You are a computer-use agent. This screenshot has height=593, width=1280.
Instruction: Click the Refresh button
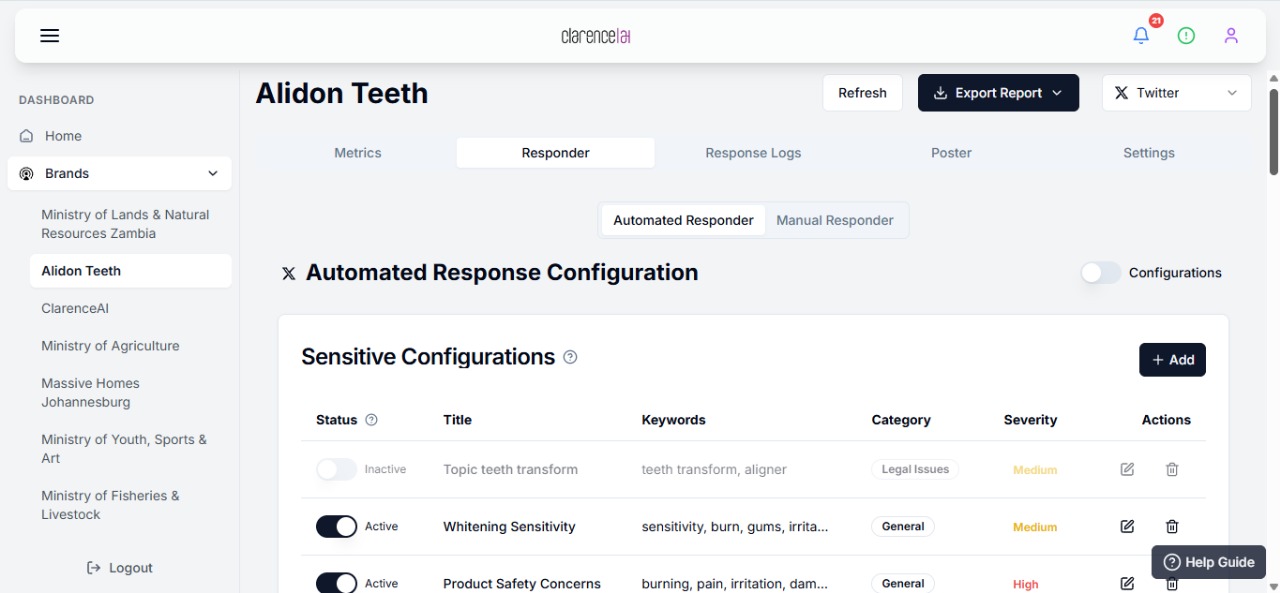click(862, 93)
